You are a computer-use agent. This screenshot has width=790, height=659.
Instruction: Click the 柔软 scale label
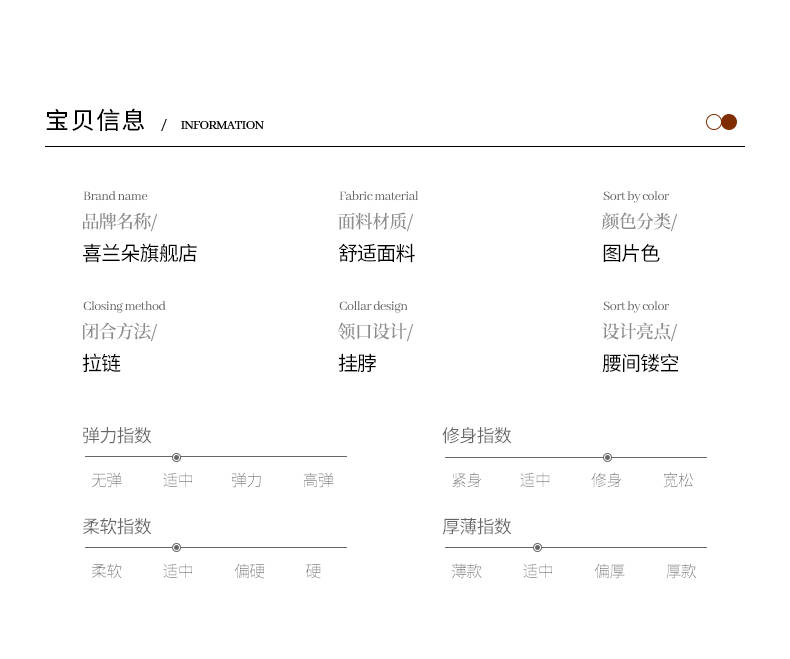pyautogui.click(x=107, y=571)
